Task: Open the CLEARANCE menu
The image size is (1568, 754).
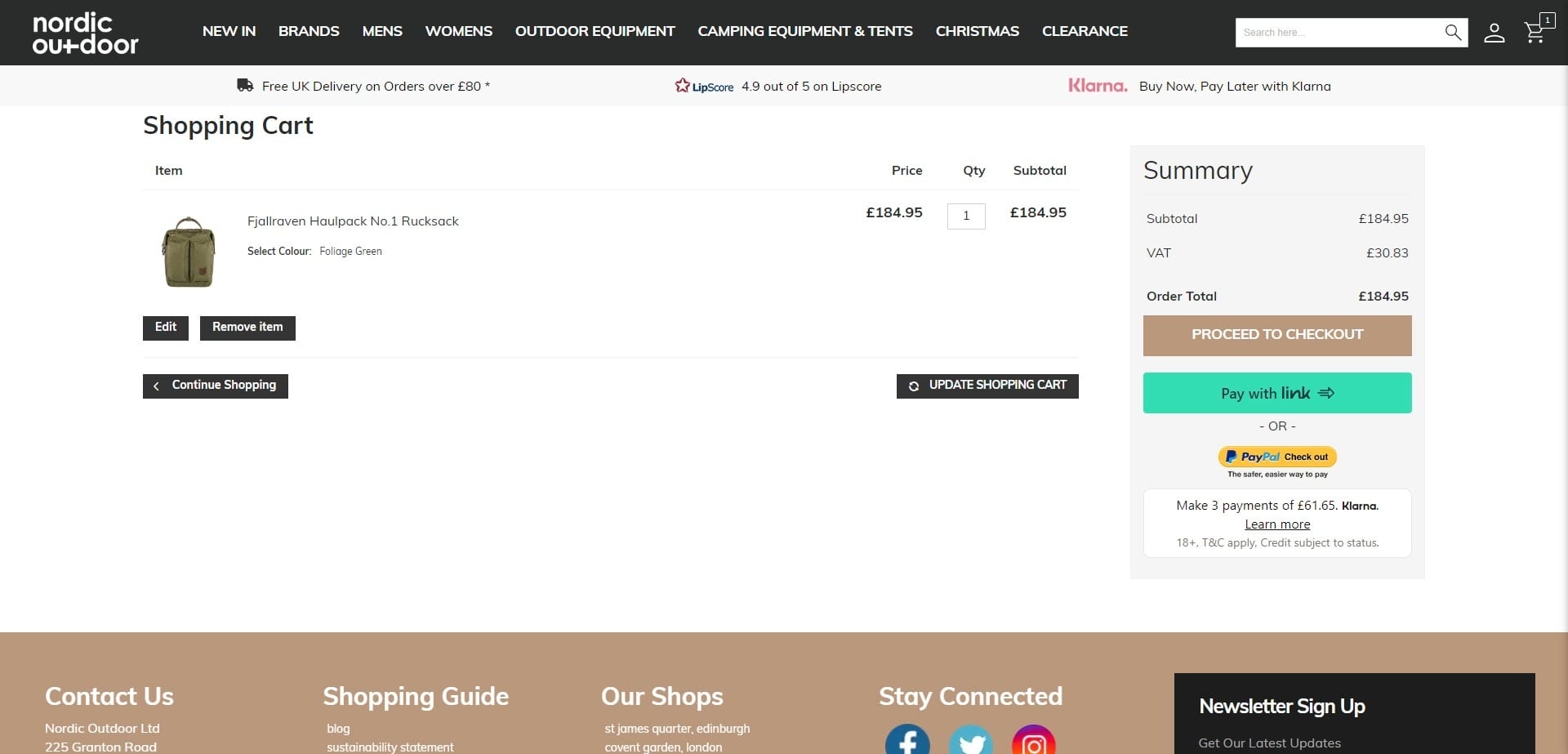Action: coord(1085,31)
